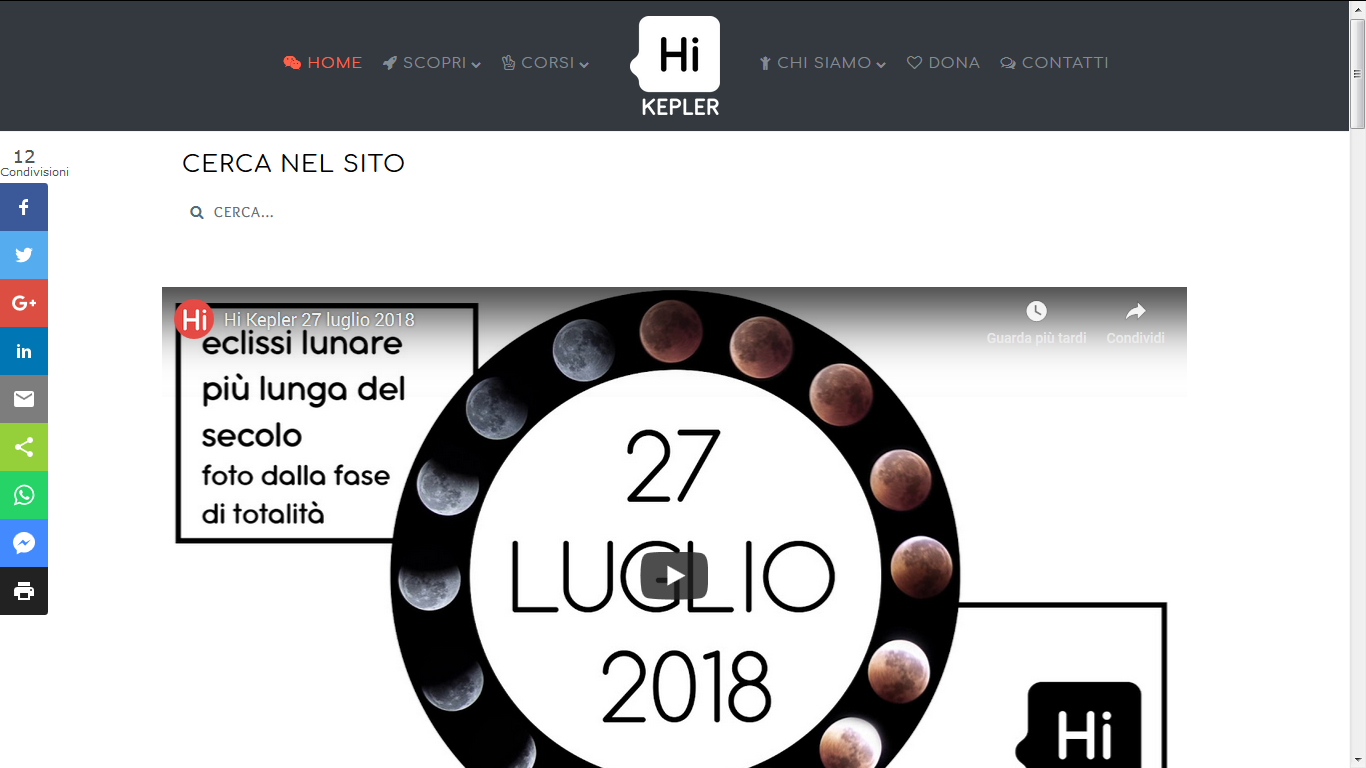Viewport: 1366px width, 768px height.
Task: Send the page via the email icon
Action: [x=24, y=399]
